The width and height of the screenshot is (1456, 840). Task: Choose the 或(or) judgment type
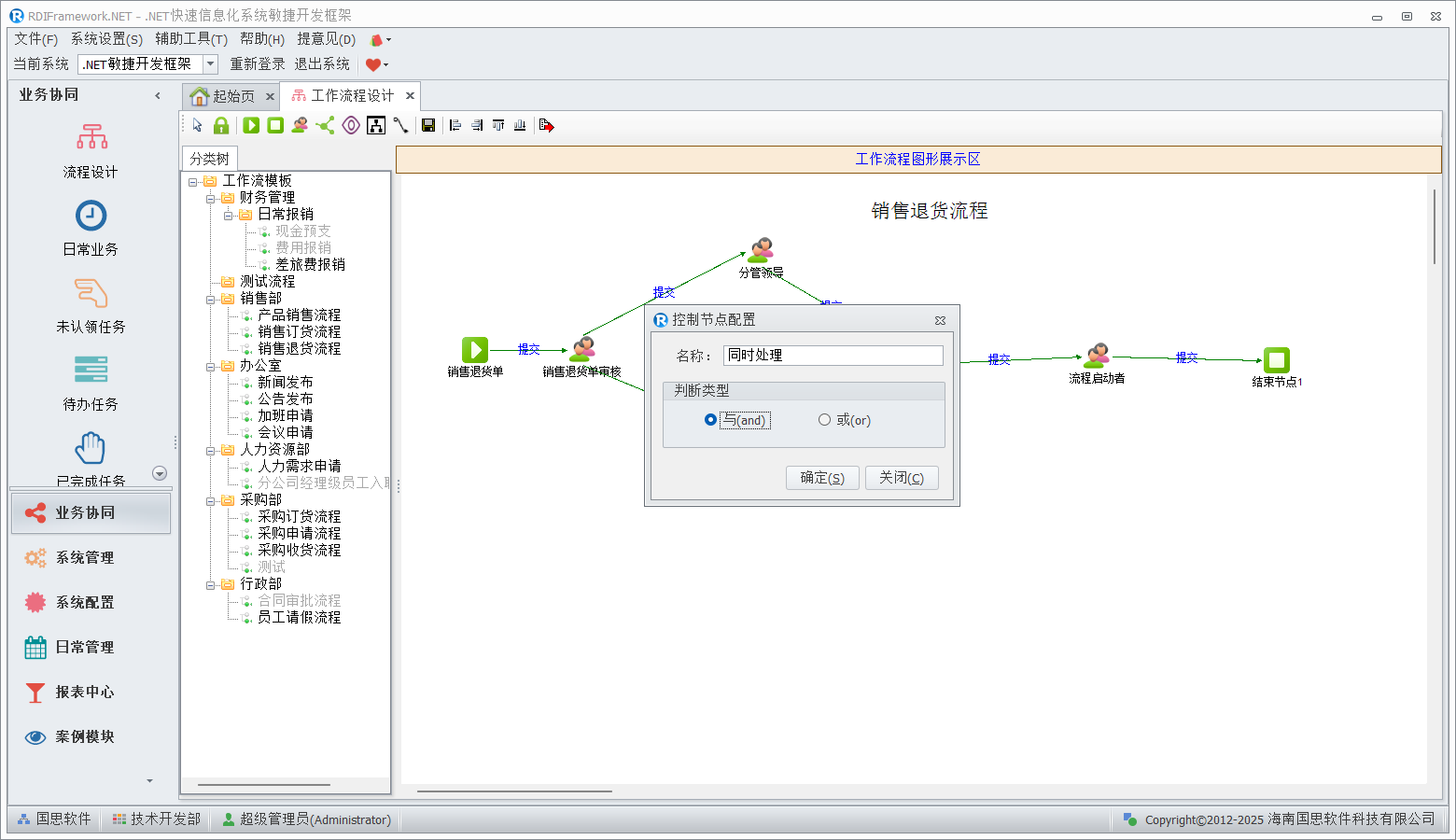point(824,420)
